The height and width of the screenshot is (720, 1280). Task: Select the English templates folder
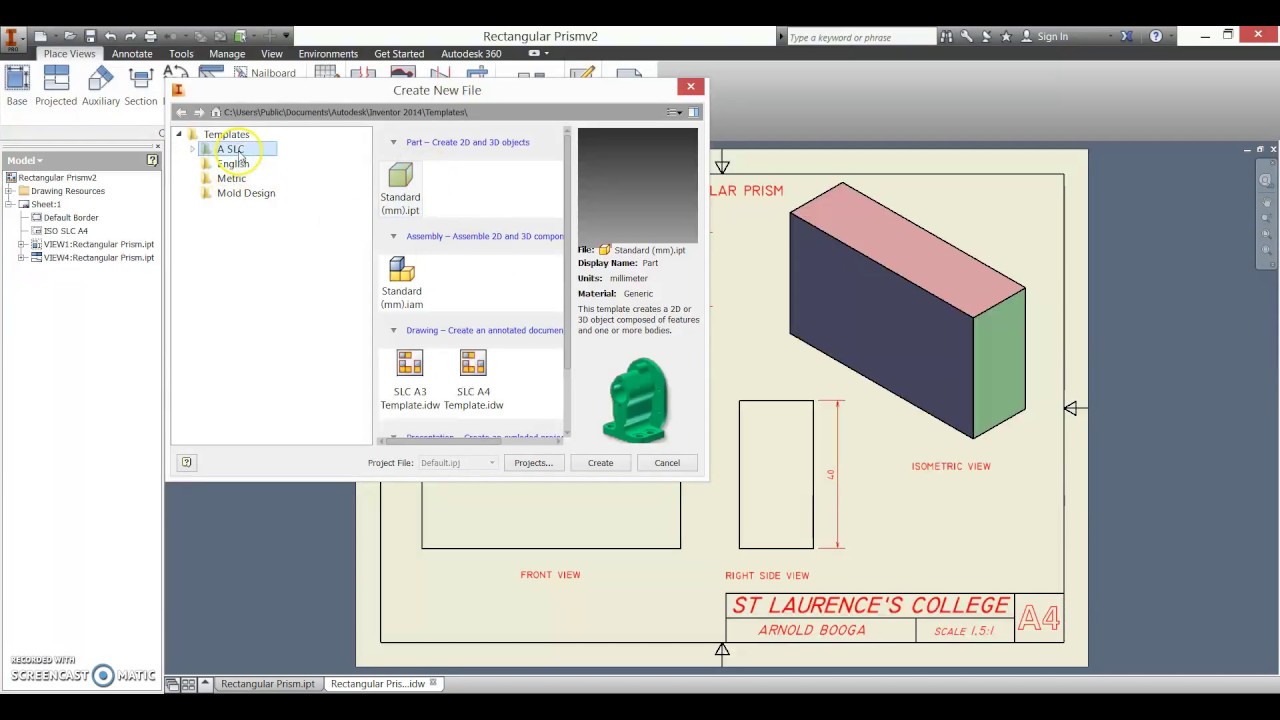232,164
